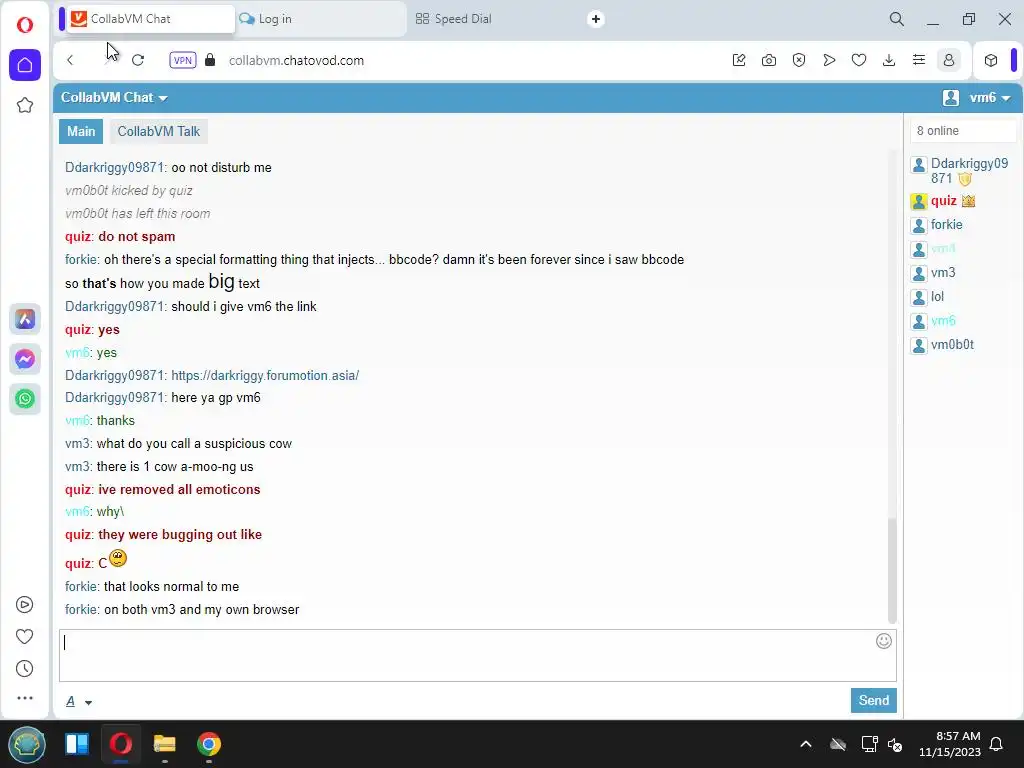The width and height of the screenshot is (1024, 768).
Task: Expand the CollabVM Chat header dropdown
Action: [x=114, y=97]
